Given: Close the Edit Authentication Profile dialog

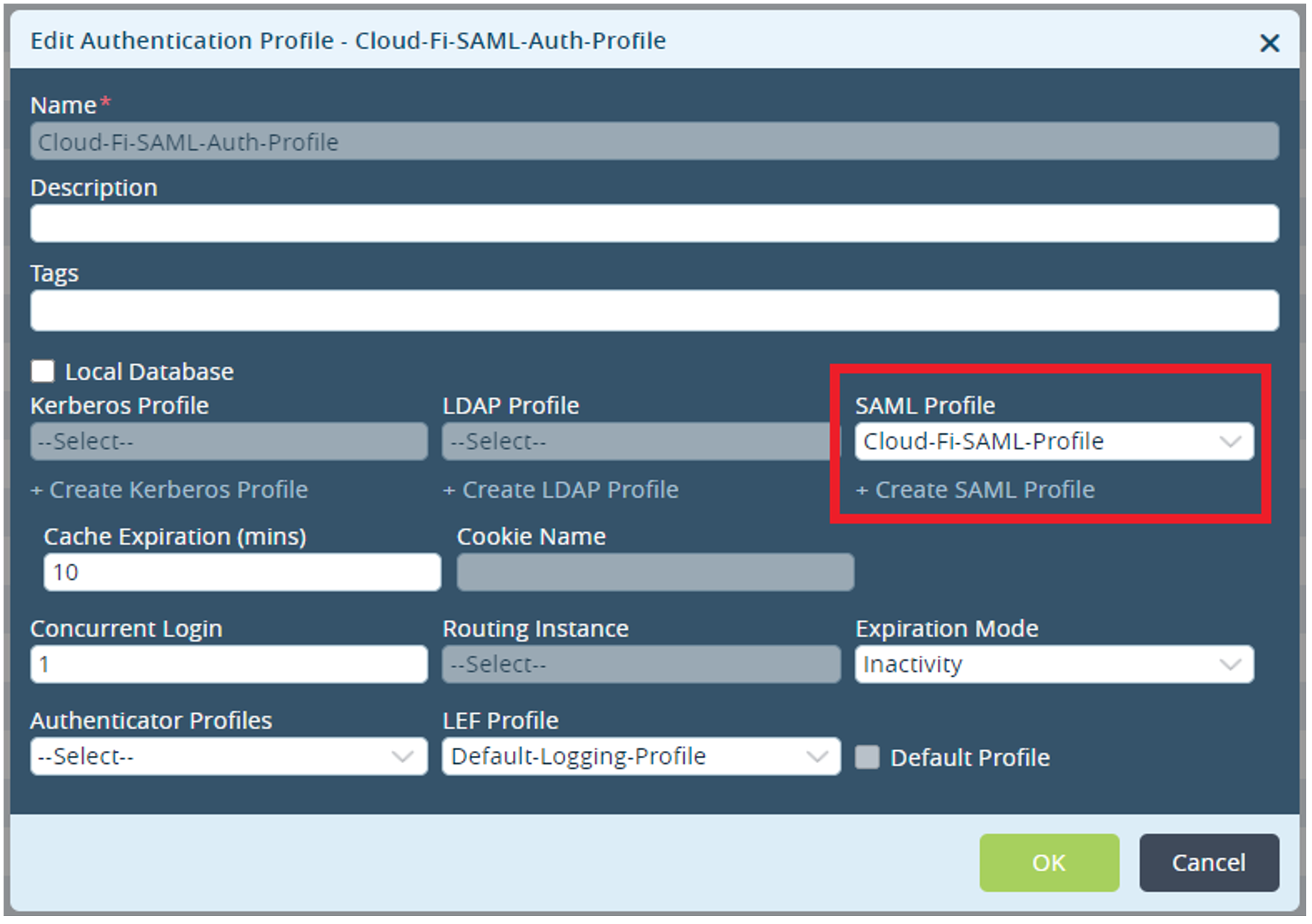Looking at the screenshot, I should point(1270,43).
